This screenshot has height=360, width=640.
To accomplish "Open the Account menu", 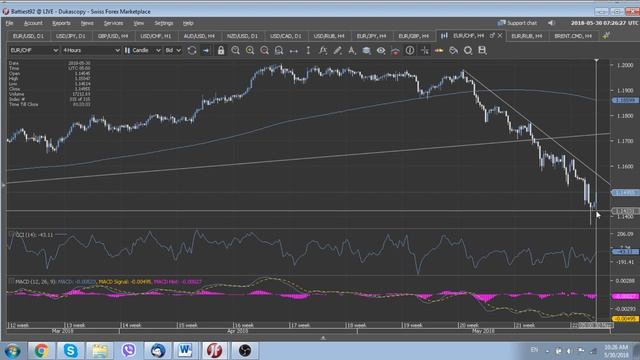I will [x=33, y=23].
